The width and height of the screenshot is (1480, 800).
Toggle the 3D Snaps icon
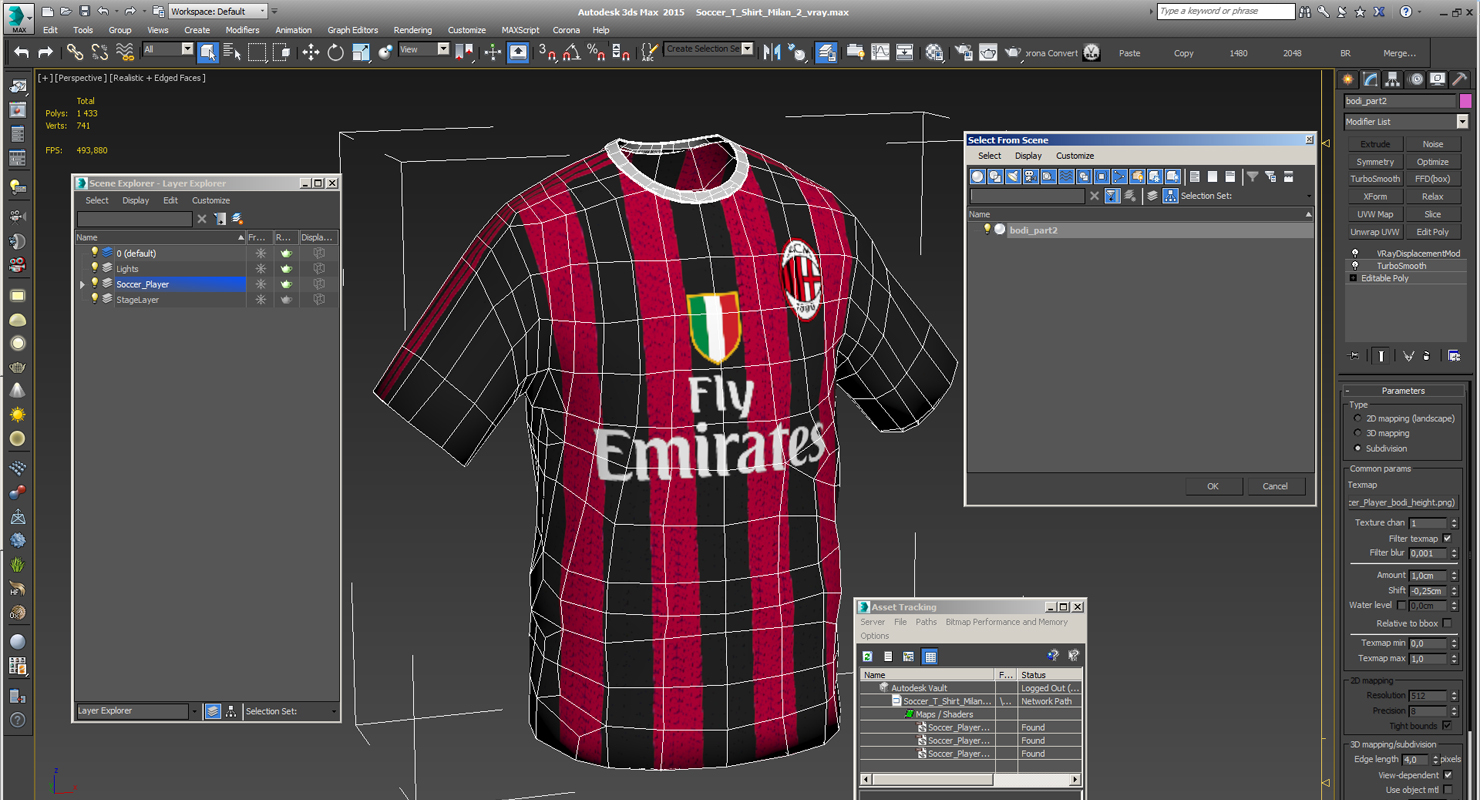pyautogui.click(x=547, y=52)
